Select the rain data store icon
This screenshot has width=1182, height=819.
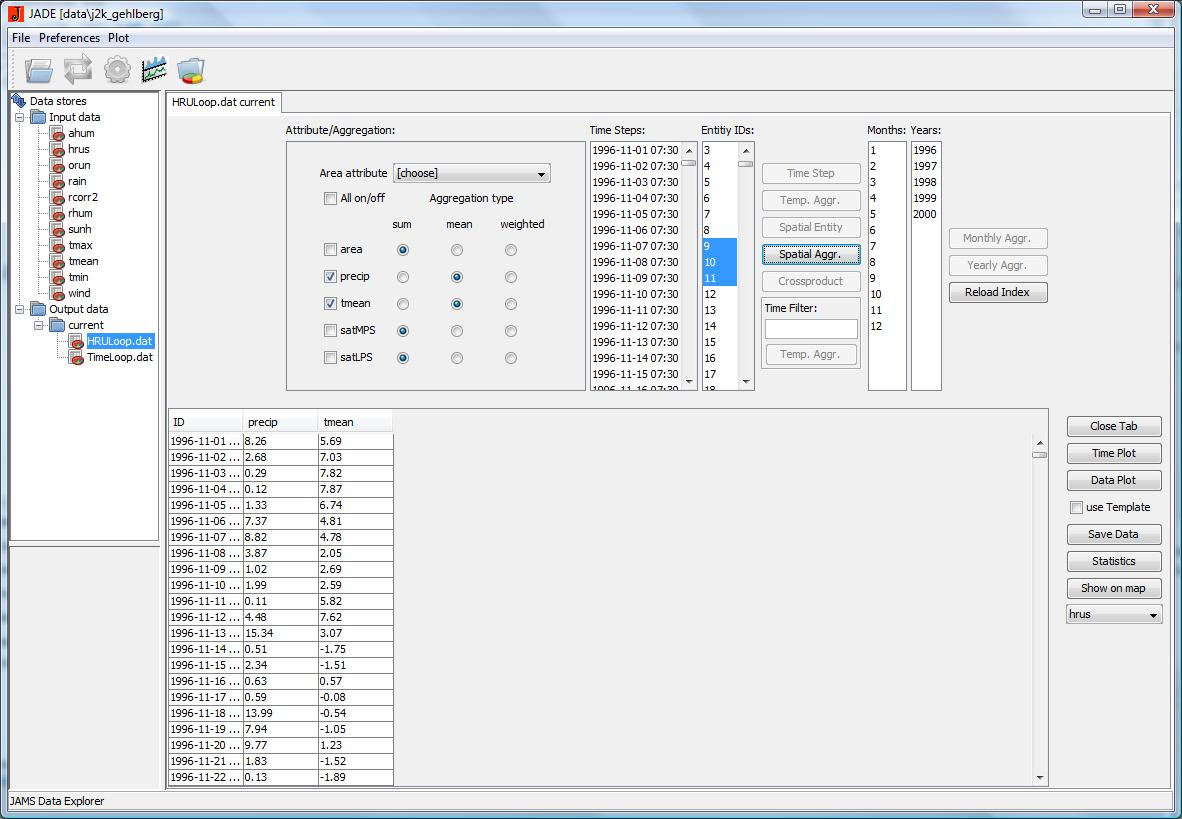pos(57,181)
